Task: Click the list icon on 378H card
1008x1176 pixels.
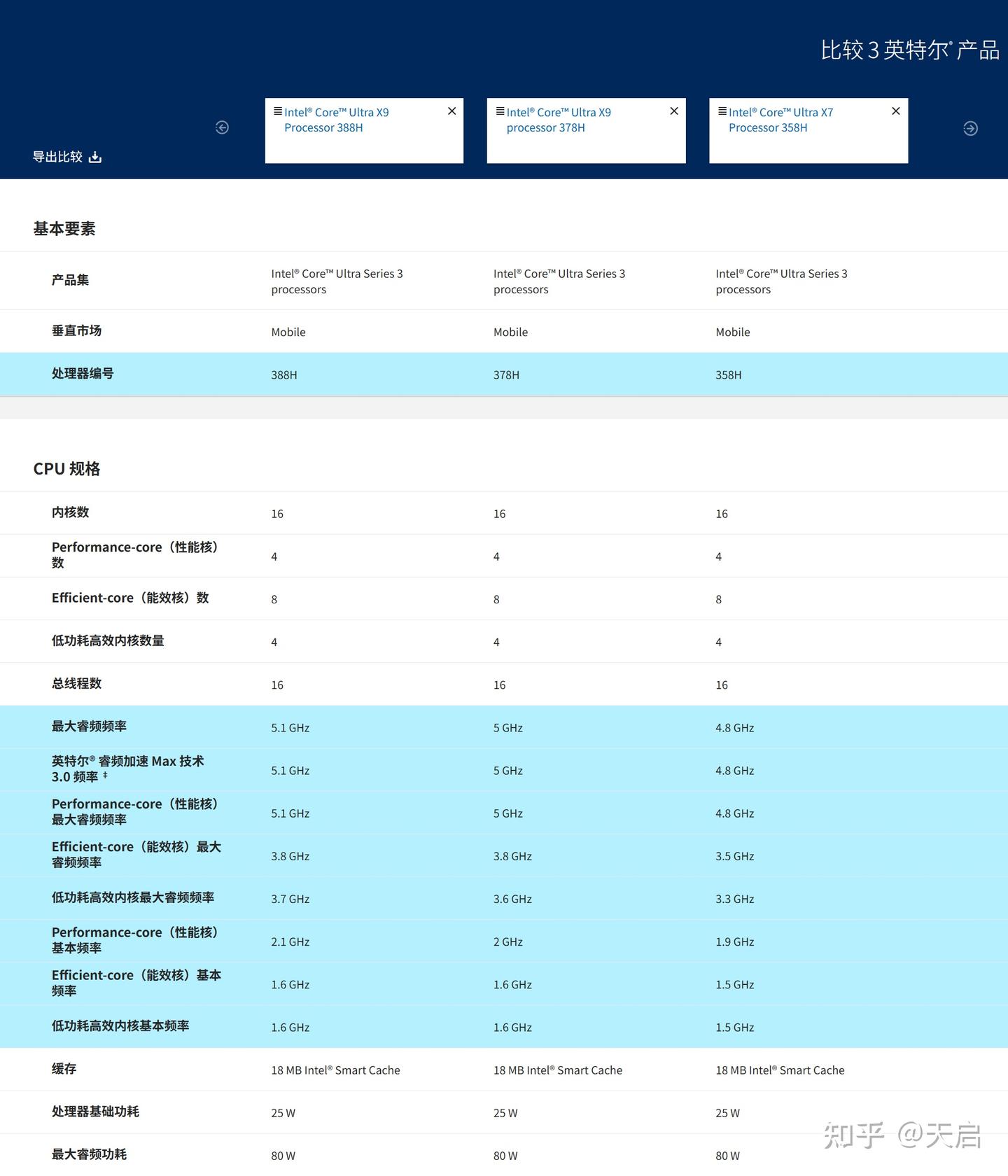Action: click(x=500, y=111)
